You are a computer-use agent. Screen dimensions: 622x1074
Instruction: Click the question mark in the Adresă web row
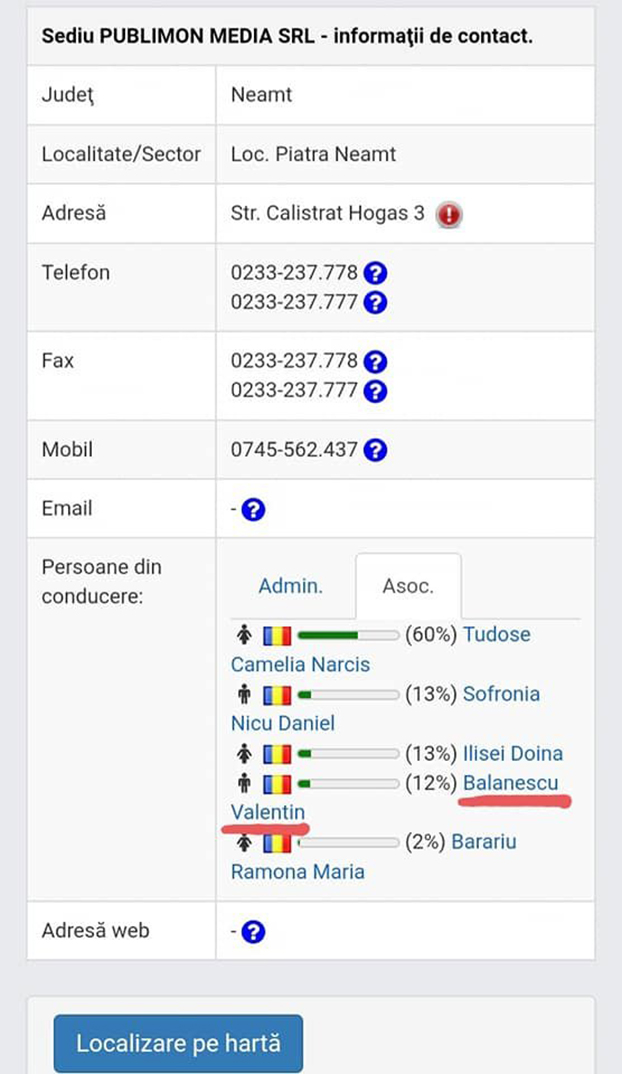click(x=255, y=930)
